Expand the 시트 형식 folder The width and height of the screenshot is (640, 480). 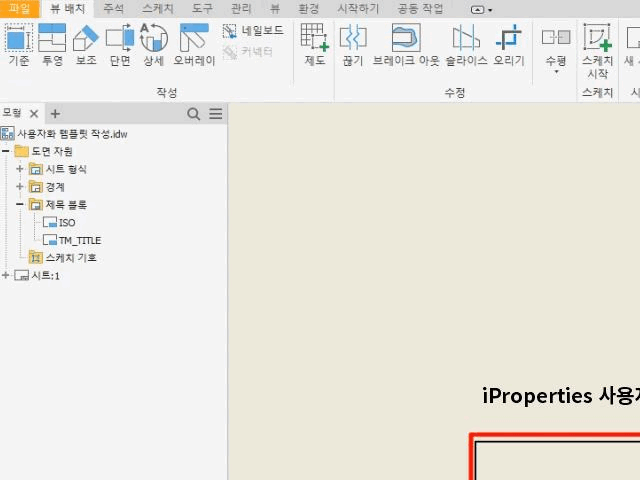(20, 169)
